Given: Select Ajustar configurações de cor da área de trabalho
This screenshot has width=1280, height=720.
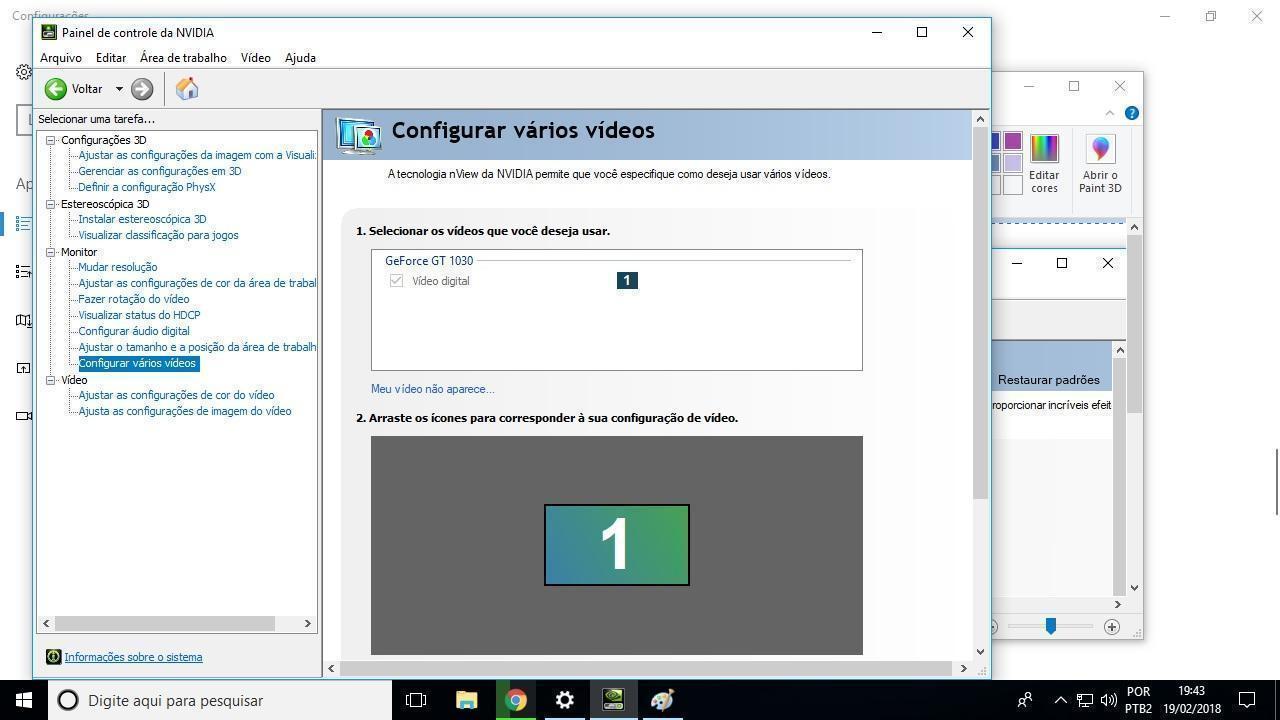Looking at the screenshot, I should (197, 283).
